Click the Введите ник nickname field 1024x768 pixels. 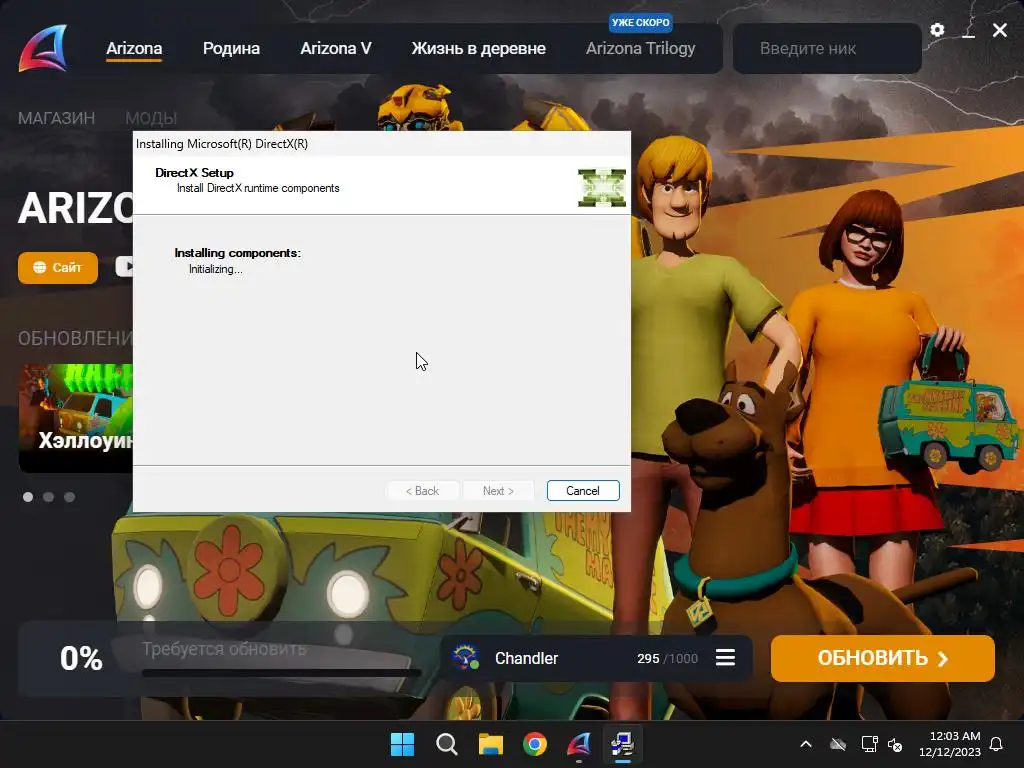pos(827,48)
